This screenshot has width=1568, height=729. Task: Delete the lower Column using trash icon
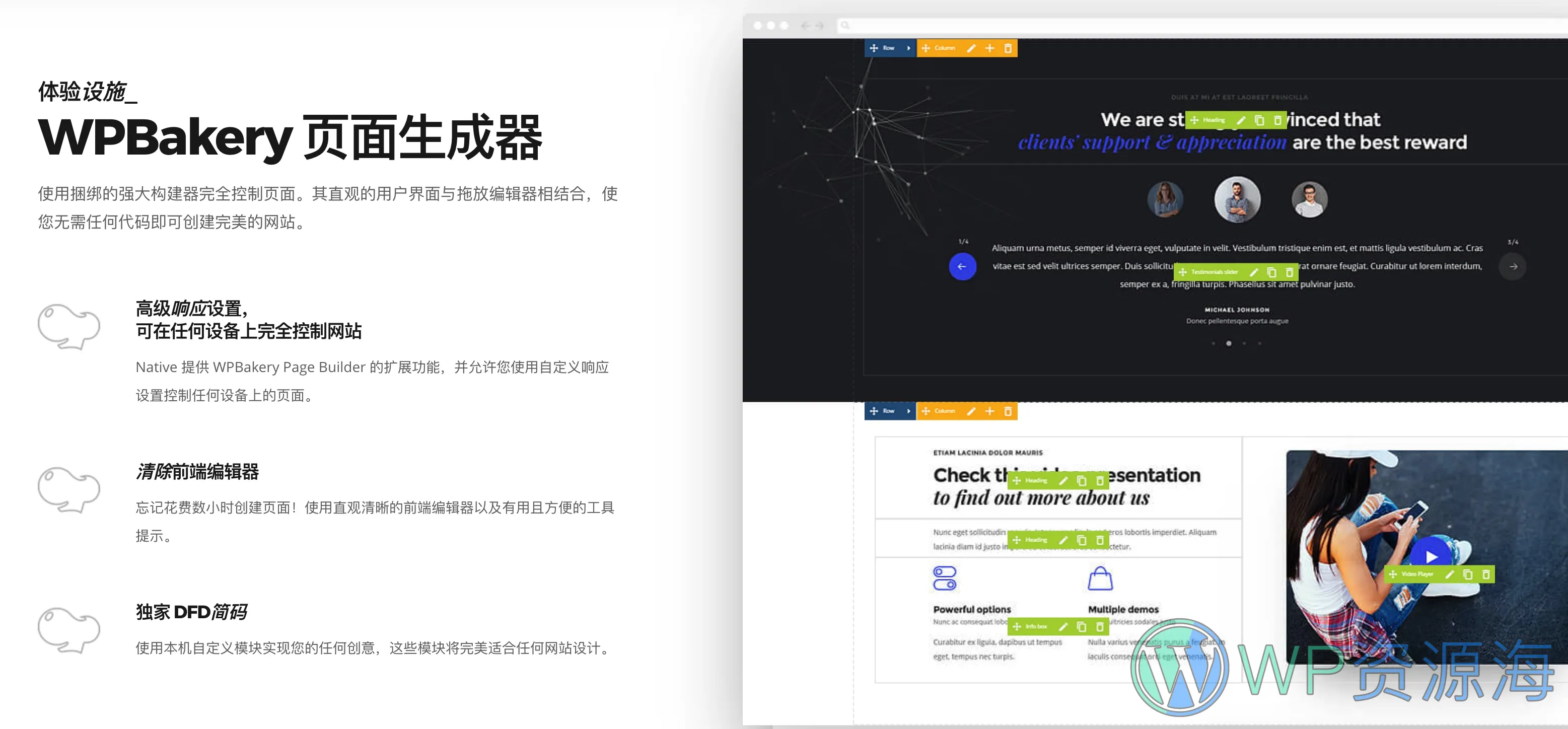tap(1008, 411)
